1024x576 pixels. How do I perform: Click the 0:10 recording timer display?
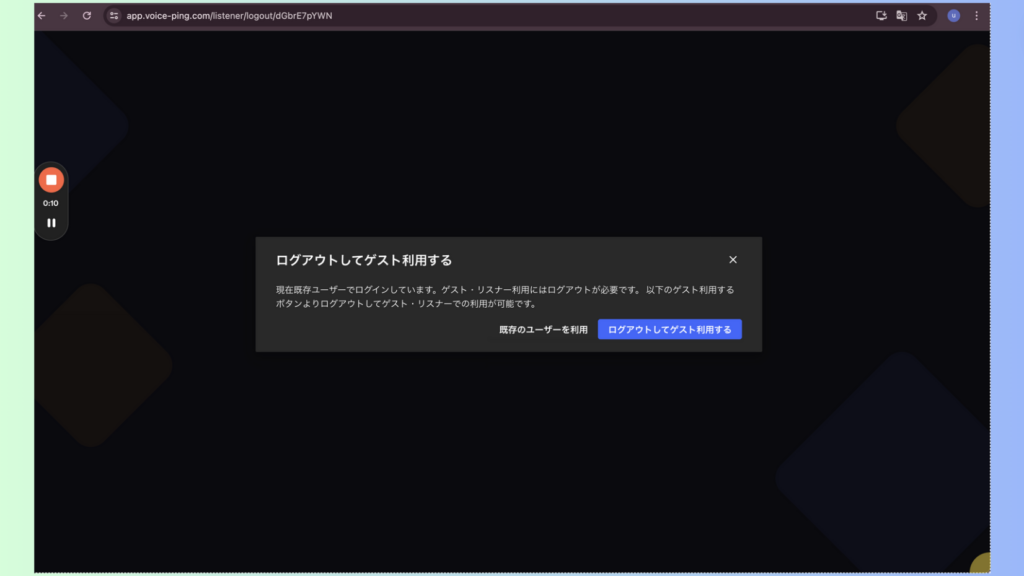pyautogui.click(x=51, y=201)
